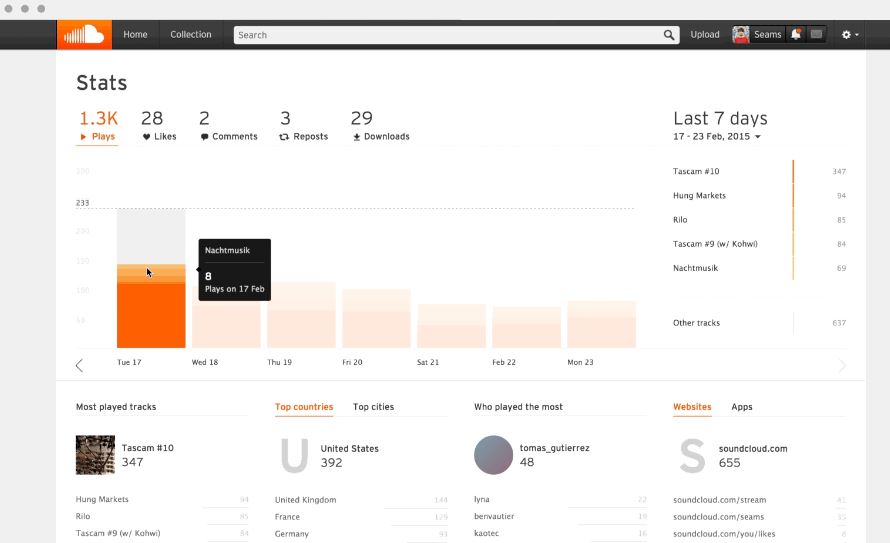The image size is (890, 543).
Task: Expand the 17 - 23 Feb date range
Action: pos(717,137)
